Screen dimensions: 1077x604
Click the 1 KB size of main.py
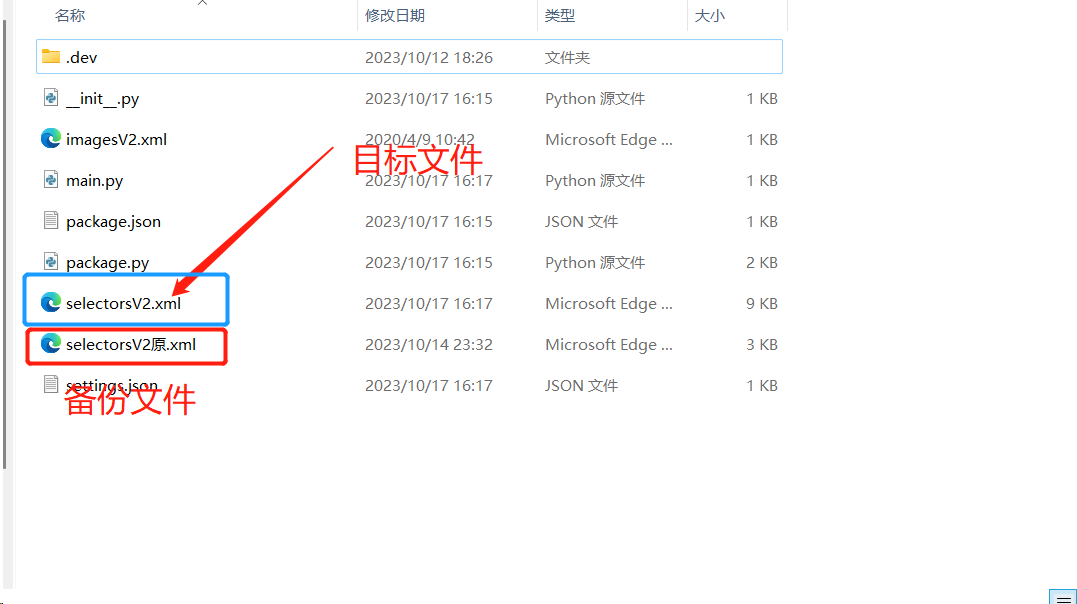(x=762, y=181)
